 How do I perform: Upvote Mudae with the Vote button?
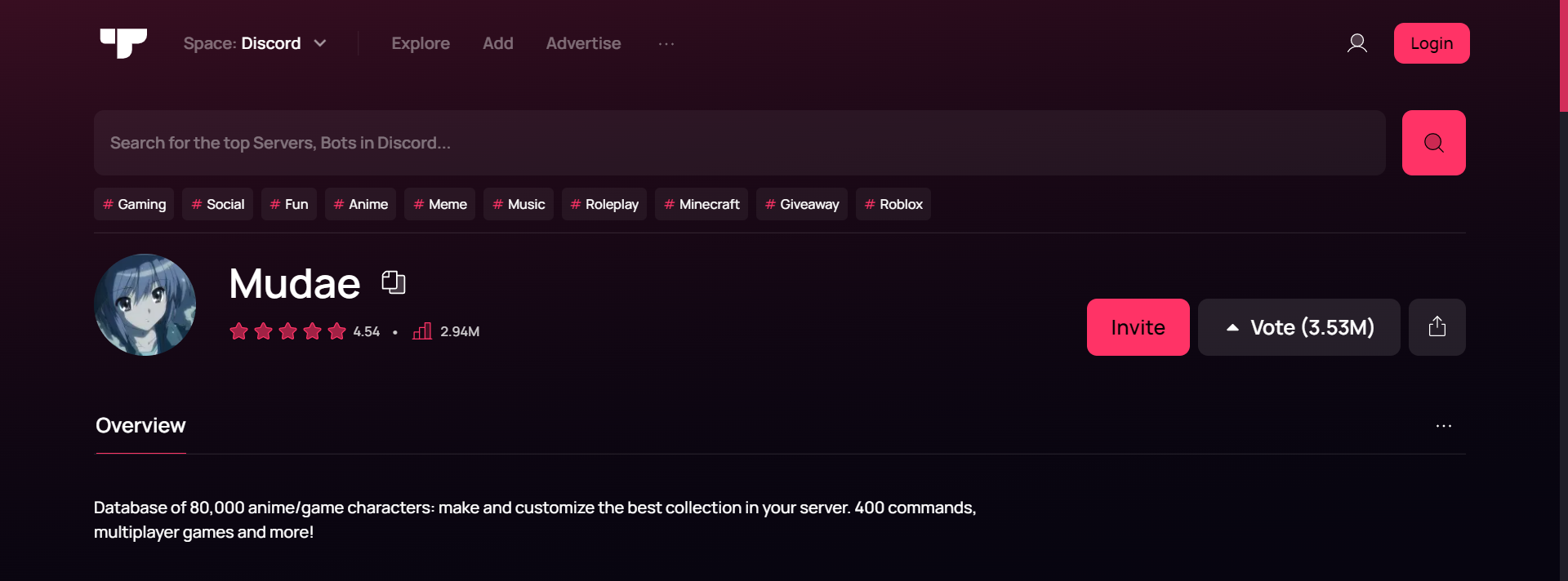(1298, 327)
